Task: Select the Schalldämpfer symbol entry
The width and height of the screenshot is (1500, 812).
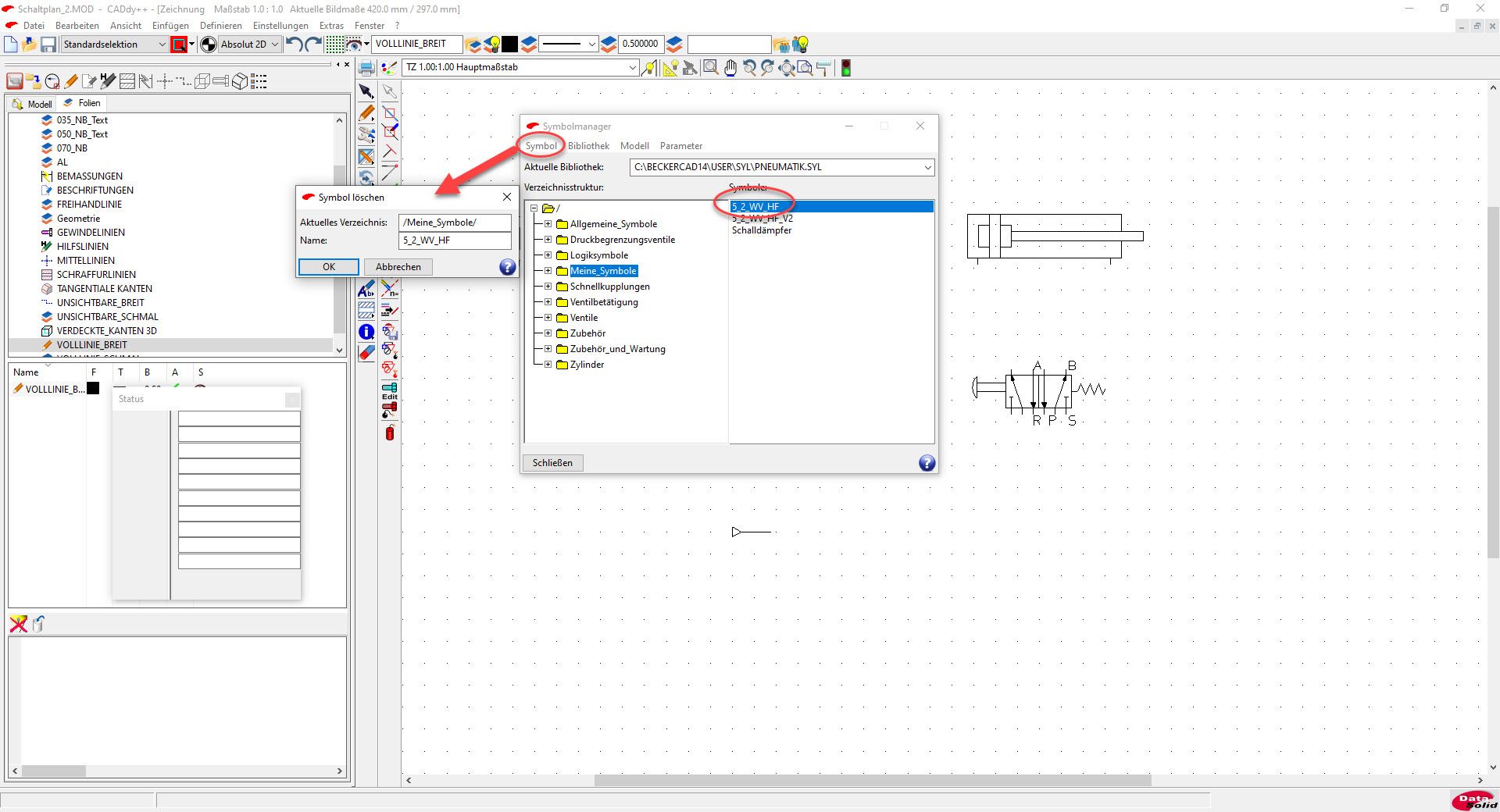Action: pos(762,230)
